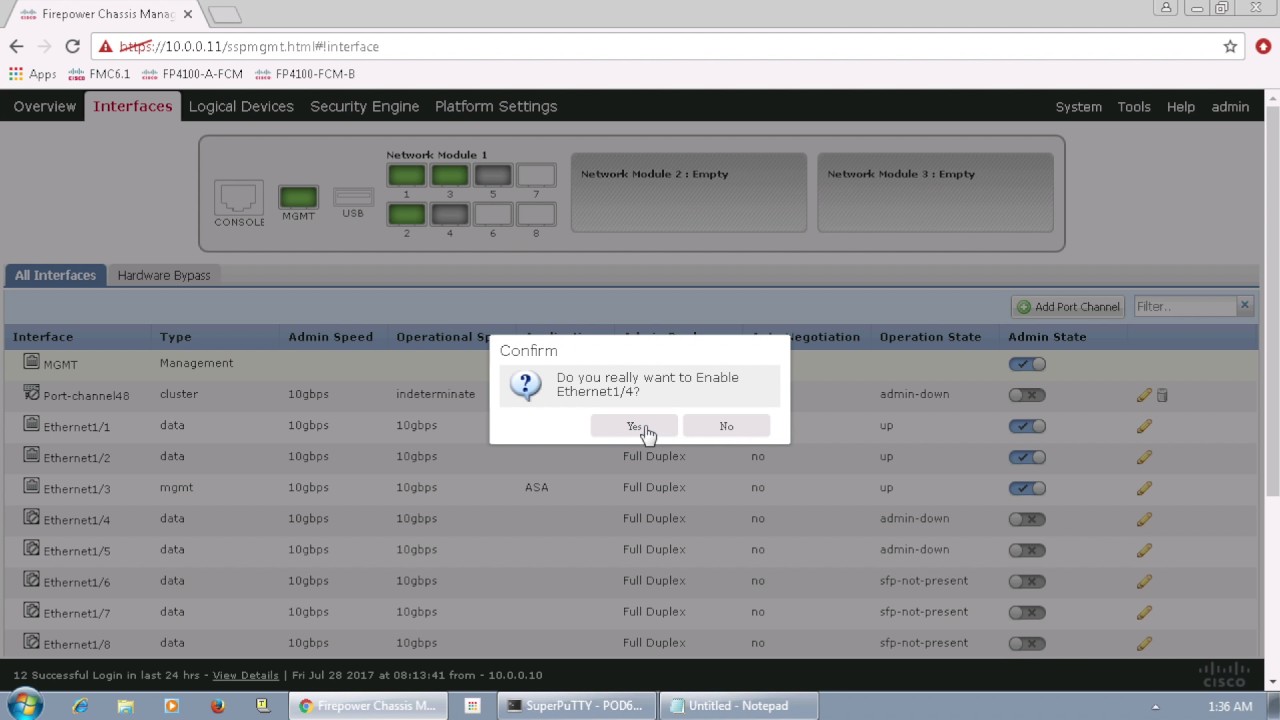Open the admin user menu

pyautogui.click(x=1230, y=106)
